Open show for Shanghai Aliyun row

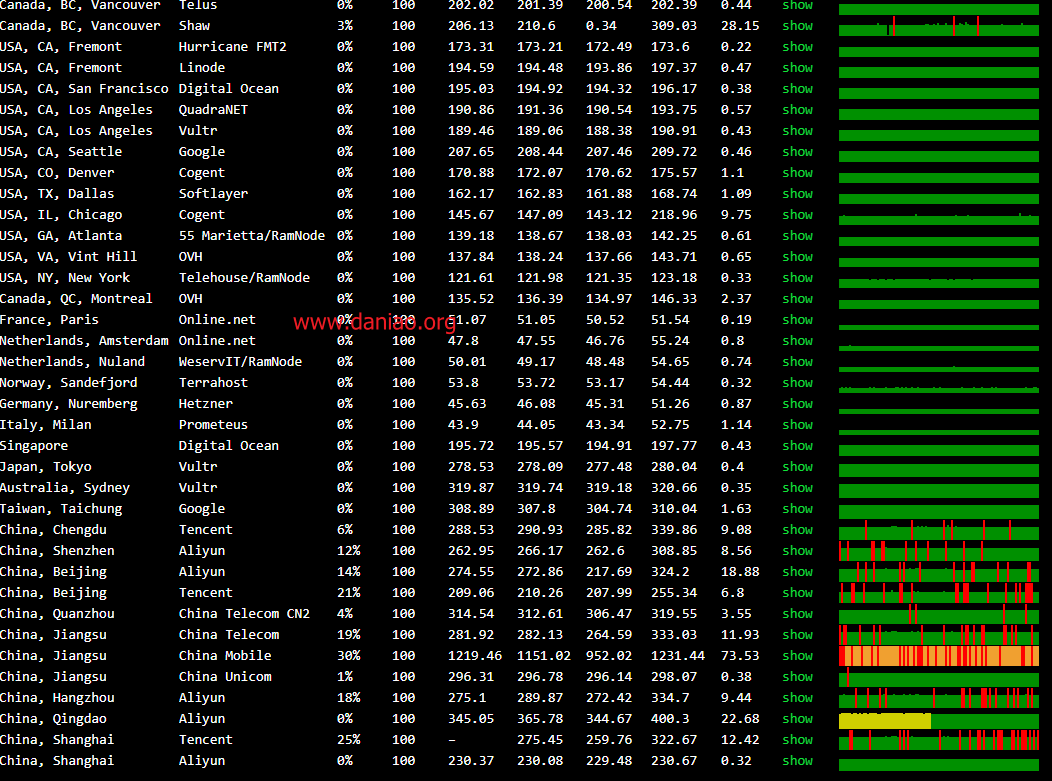(797, 761)
